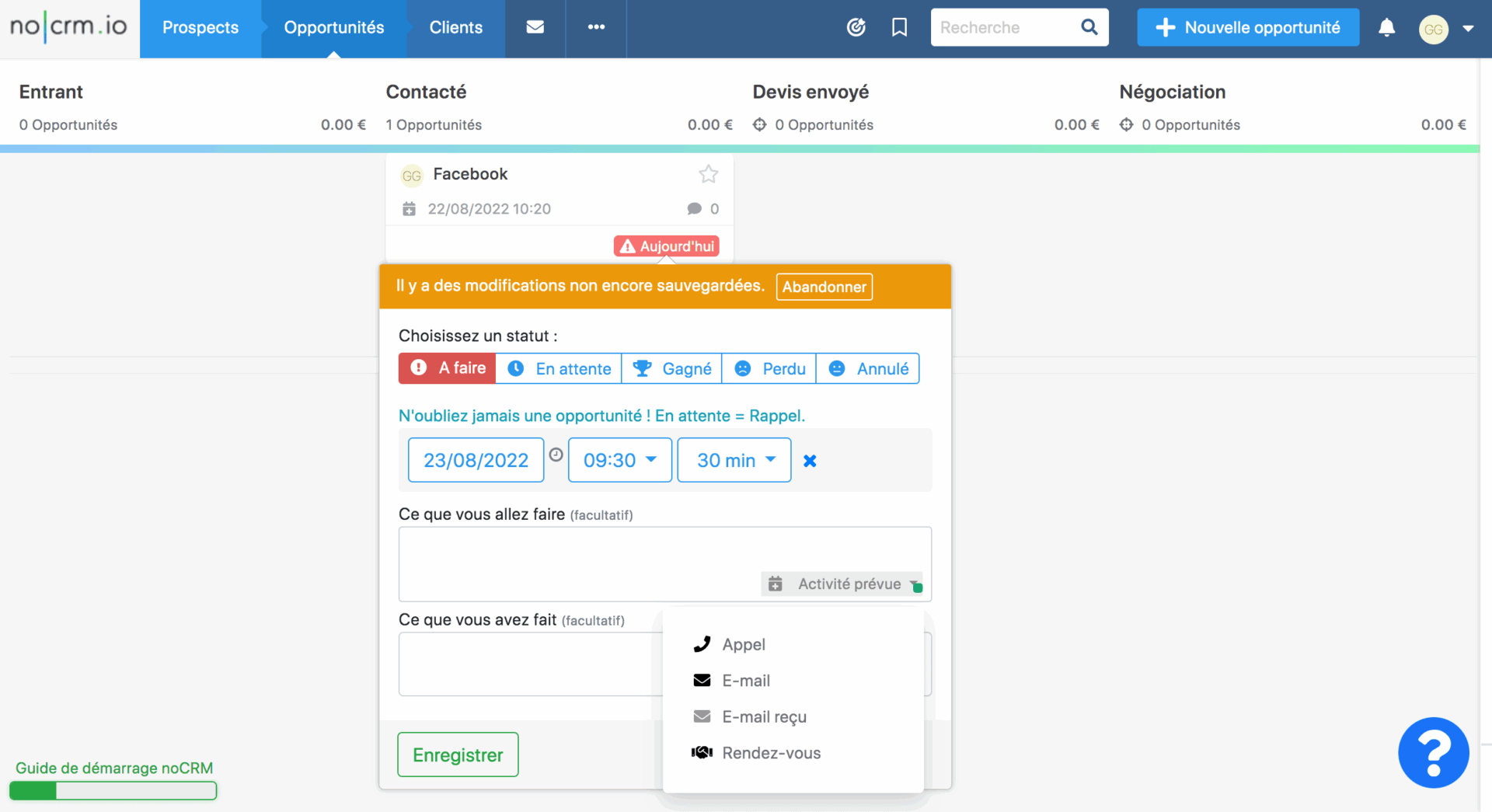
Task: Star the Facebook opportunity
Action: click(708, 174)
